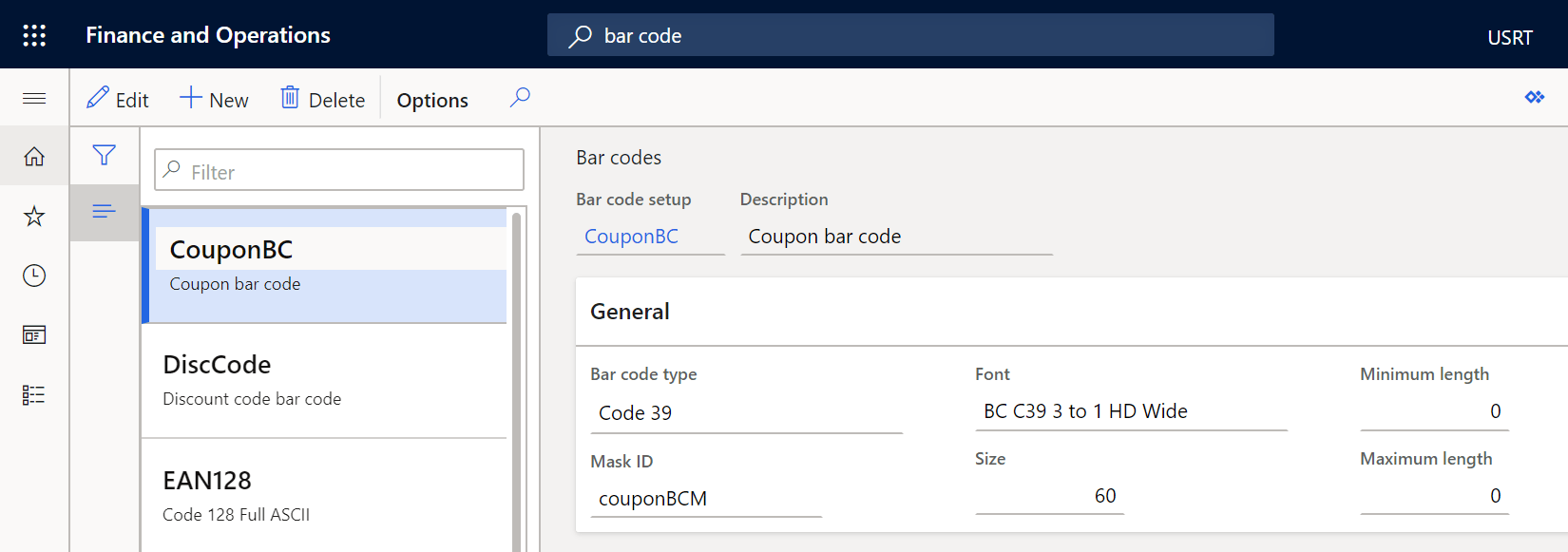Click the diamond icon at top right
The image size is (1568, 552).
click(x=1535, y=97)
